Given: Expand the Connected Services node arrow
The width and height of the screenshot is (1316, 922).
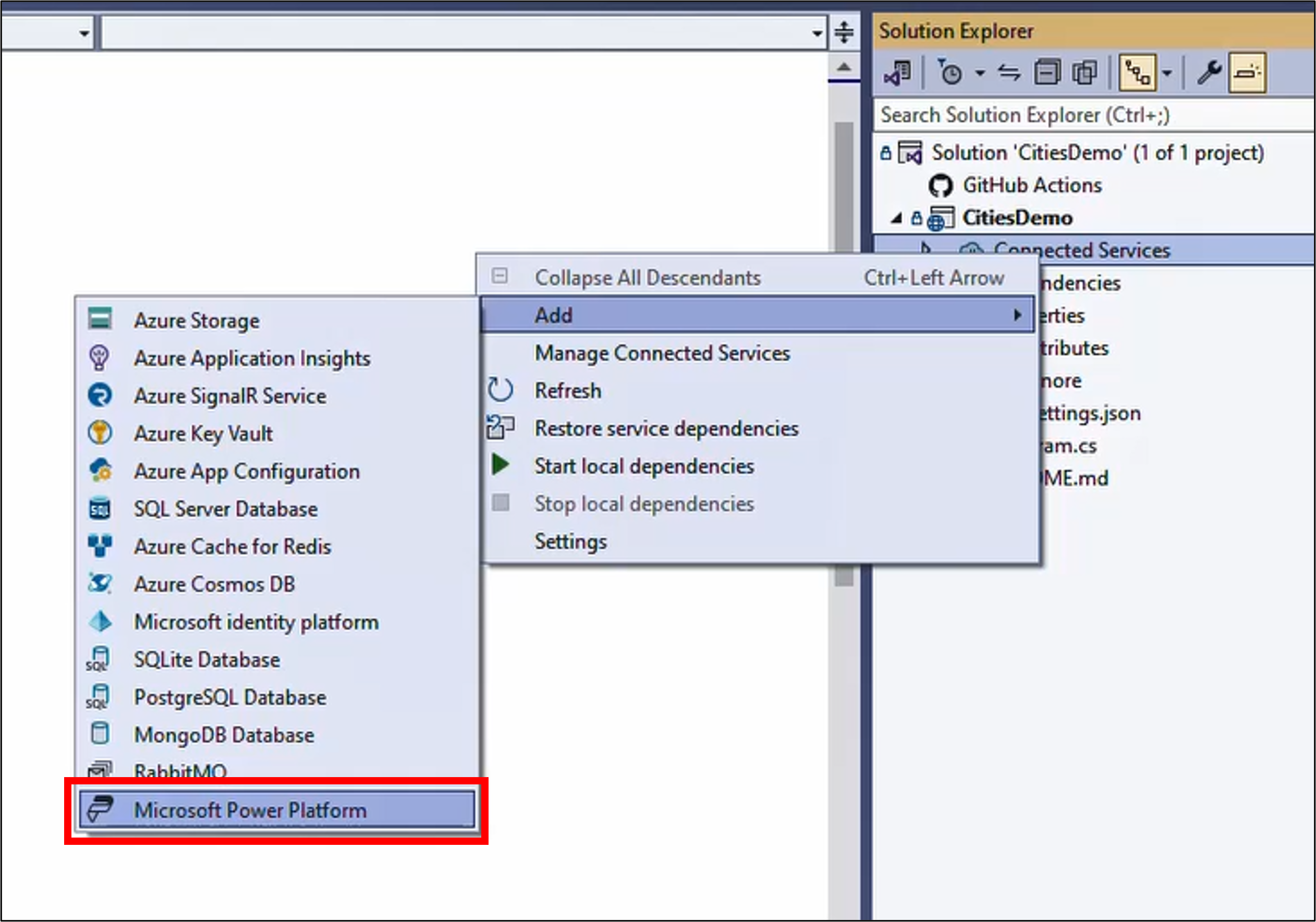Looking at the screenshot, I should coord(925,248).
